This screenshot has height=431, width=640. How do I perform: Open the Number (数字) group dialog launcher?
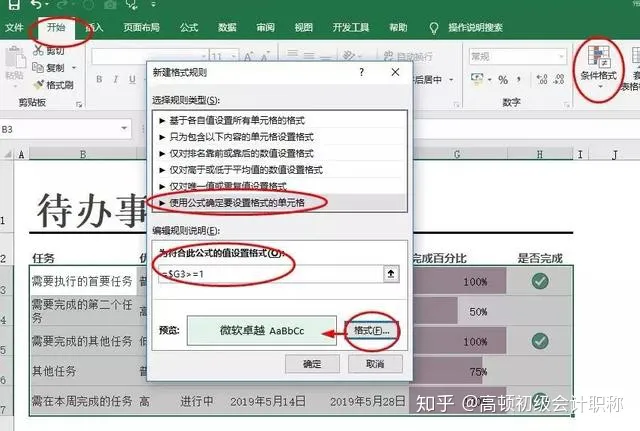click(567, 104)
